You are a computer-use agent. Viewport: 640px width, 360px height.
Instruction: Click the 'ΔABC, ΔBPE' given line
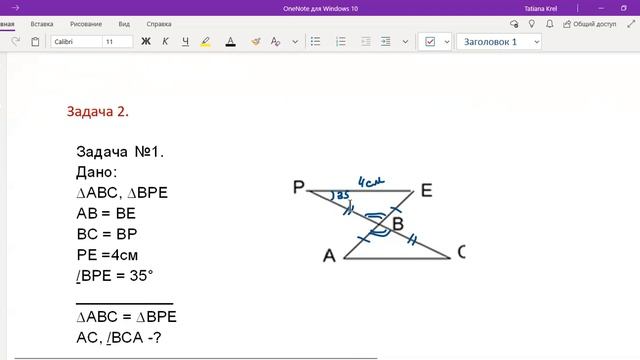[x=122, y=192]
